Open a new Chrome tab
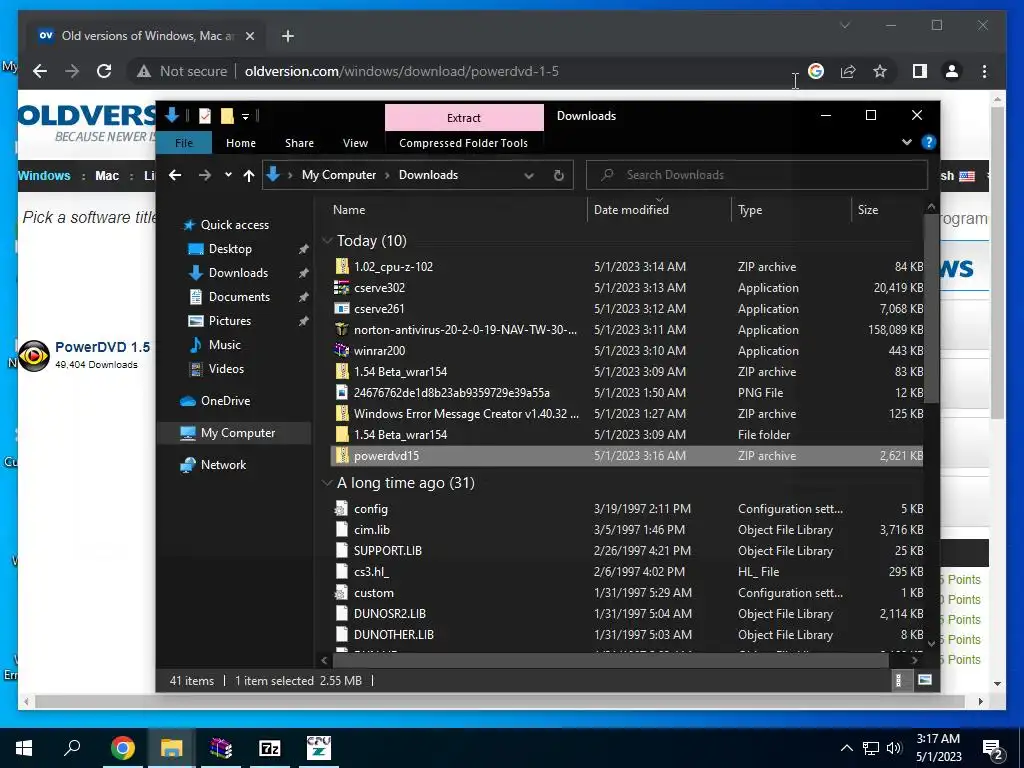This screenshot has height=768, width=1024. click(x=288, y=36)
